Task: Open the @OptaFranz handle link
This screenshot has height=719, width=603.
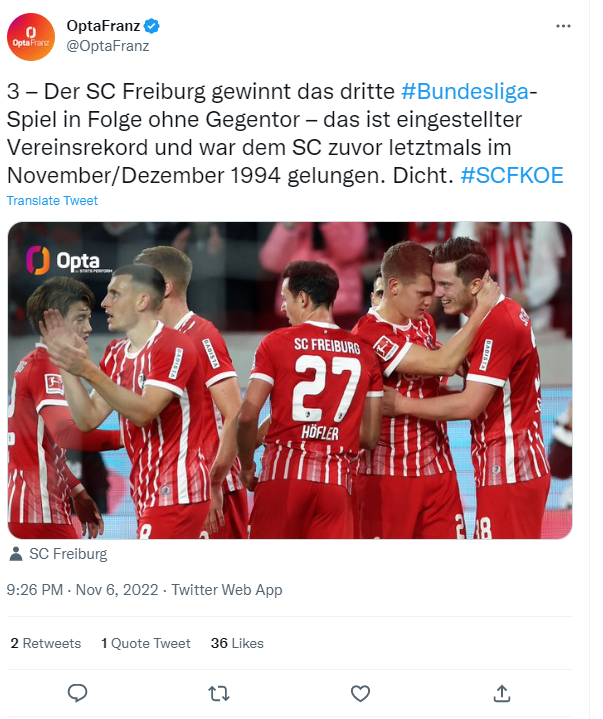Action: pyautogui.click(x=108, y=46)
